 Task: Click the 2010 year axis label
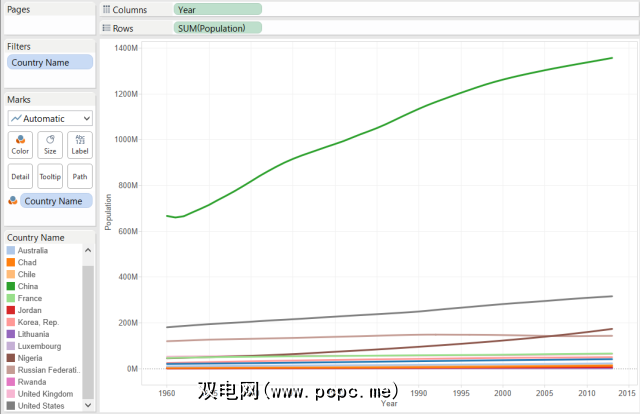(587, 393)
